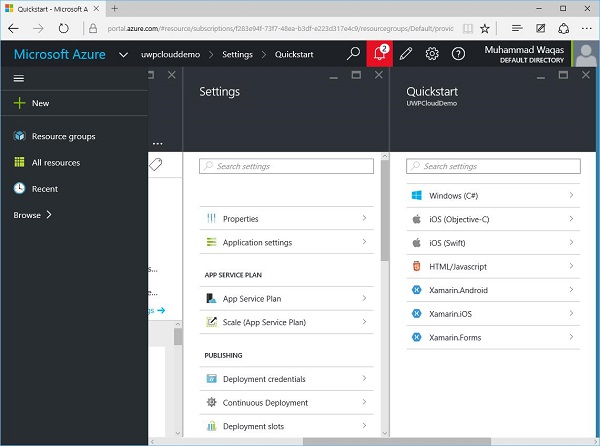
Task: Click the Edge Make a Web Note icon
Action: (x=540, y=28)
